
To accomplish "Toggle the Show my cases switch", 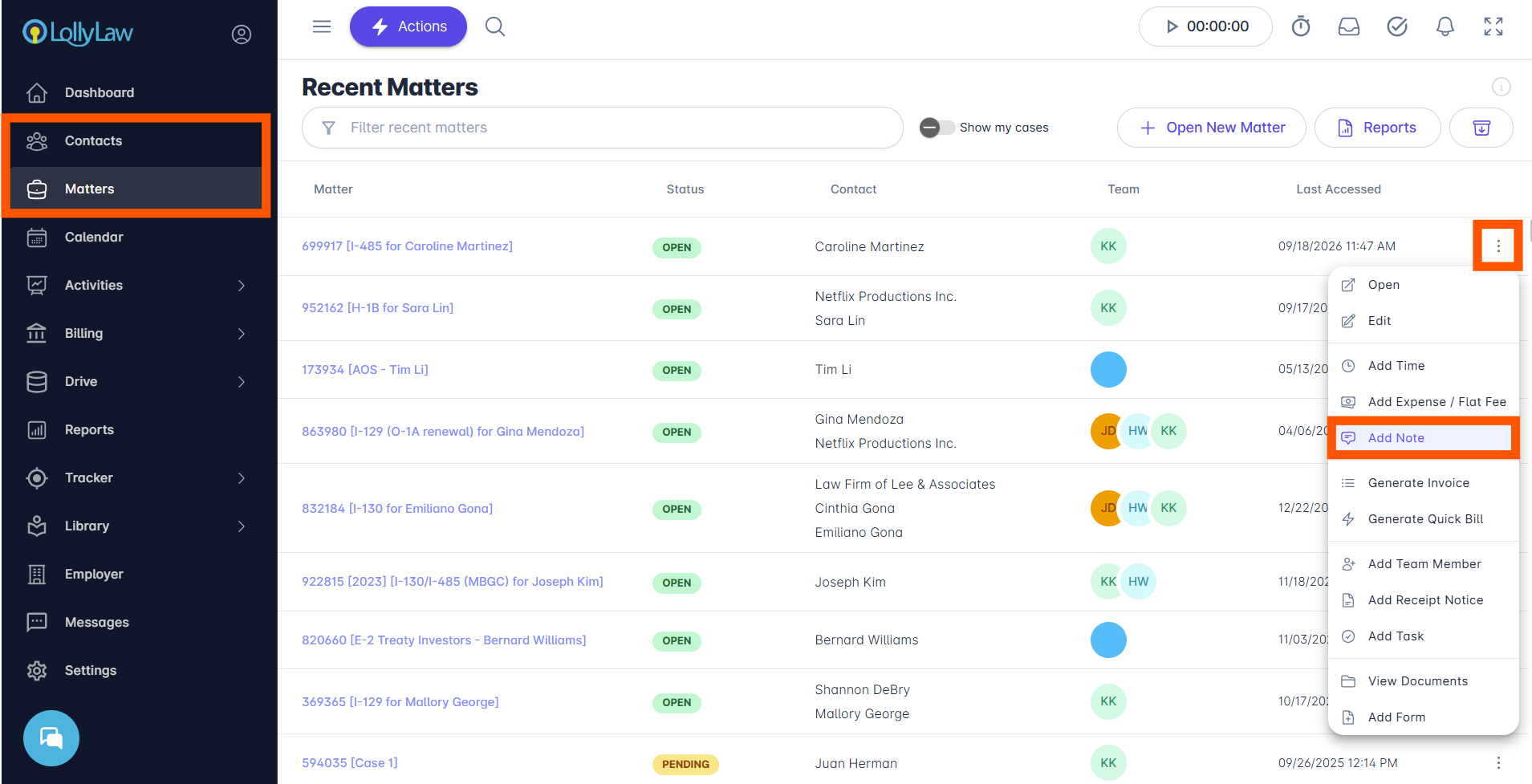I will (937, 128).
